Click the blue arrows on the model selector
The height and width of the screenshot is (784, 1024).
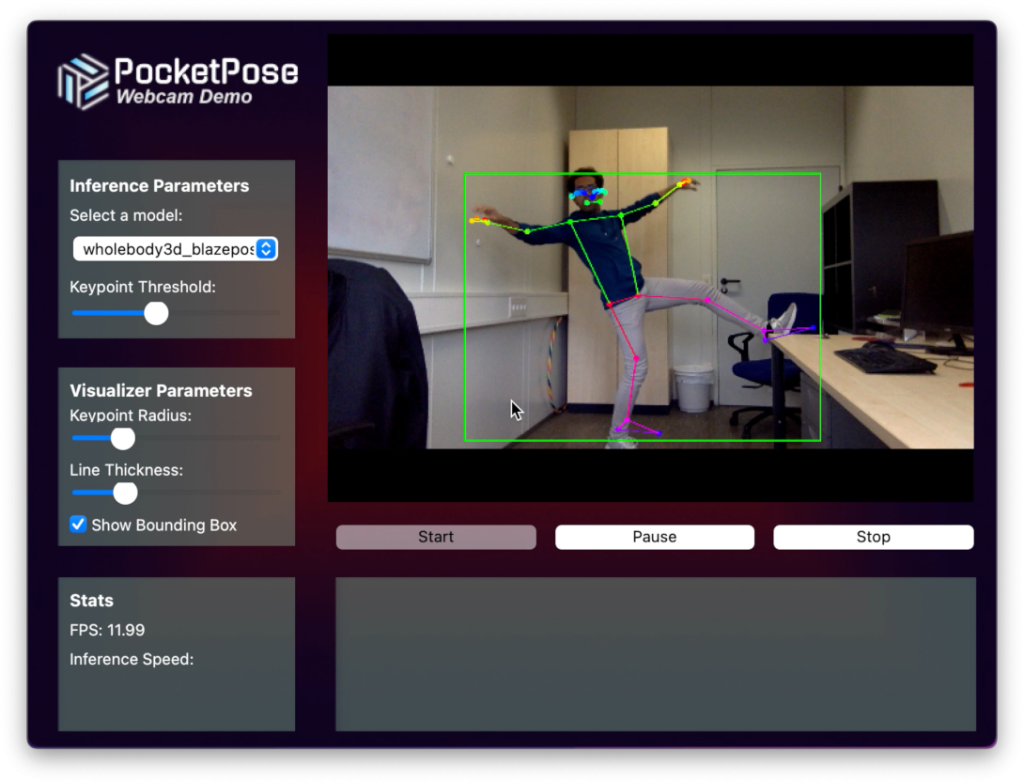click(266, 249)
